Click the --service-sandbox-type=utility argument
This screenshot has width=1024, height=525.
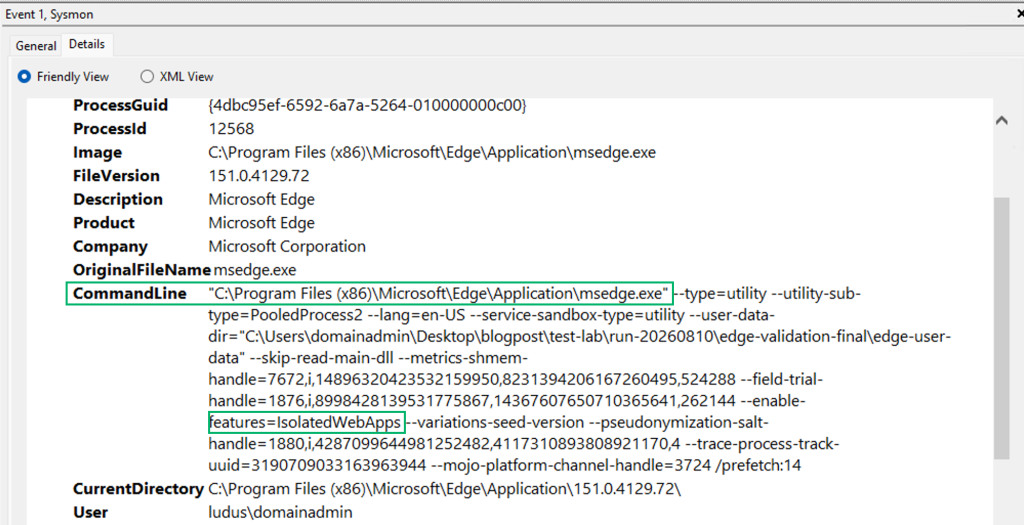pos(577,315)
